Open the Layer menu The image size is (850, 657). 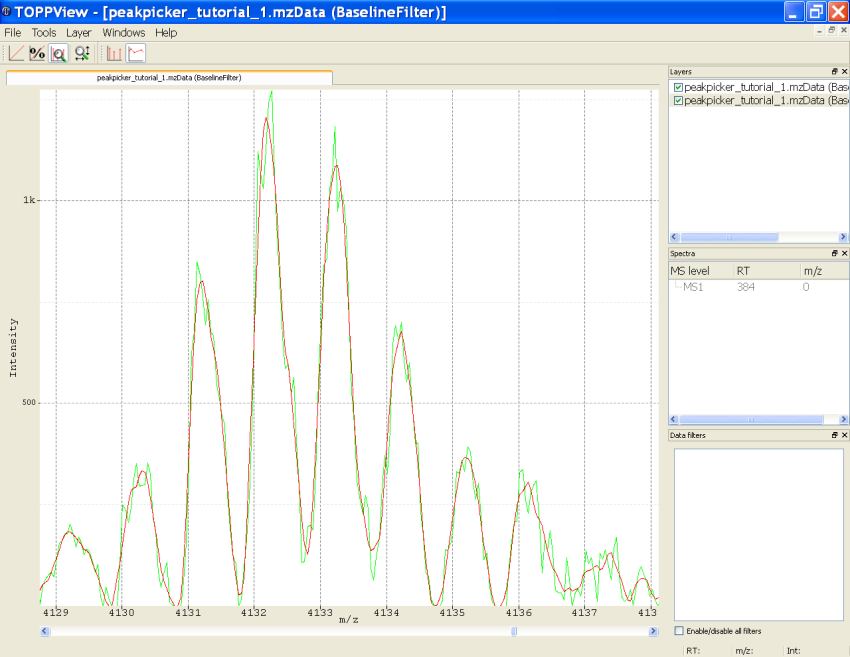point(78,32)
